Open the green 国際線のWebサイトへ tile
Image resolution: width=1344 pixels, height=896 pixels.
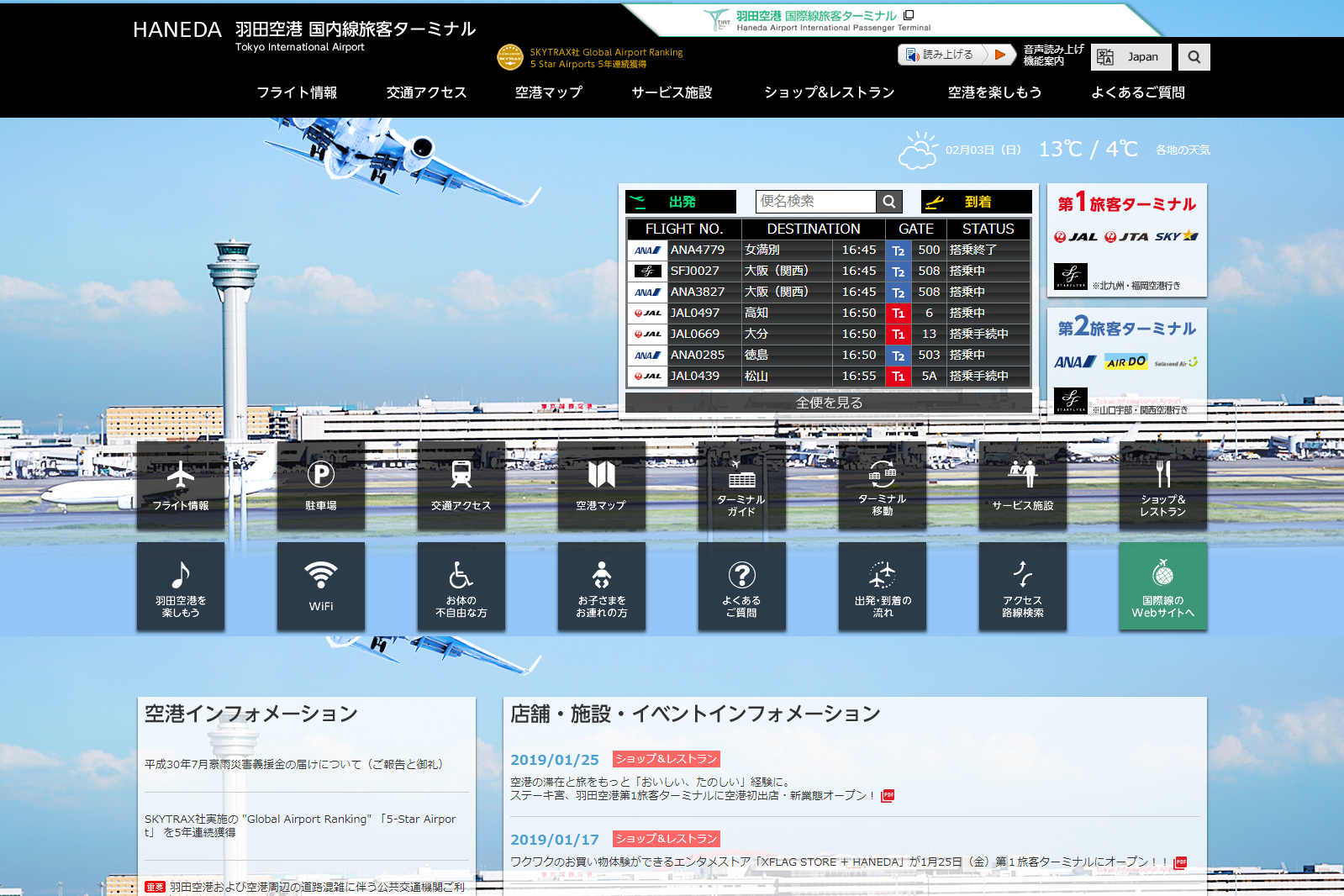pyautogui.click(x=1163, y=586)
